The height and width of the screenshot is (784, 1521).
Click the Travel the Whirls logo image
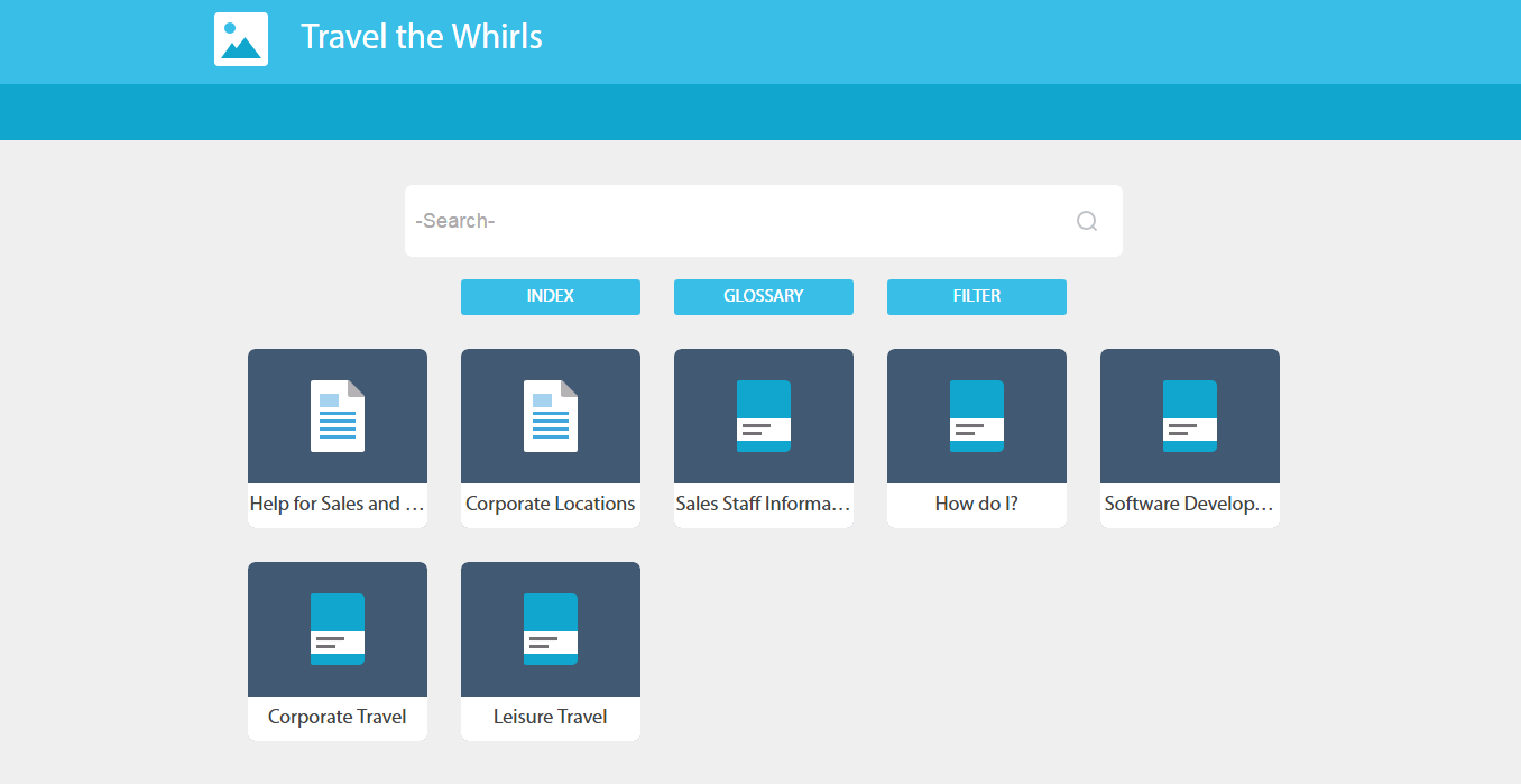(241, 39)
